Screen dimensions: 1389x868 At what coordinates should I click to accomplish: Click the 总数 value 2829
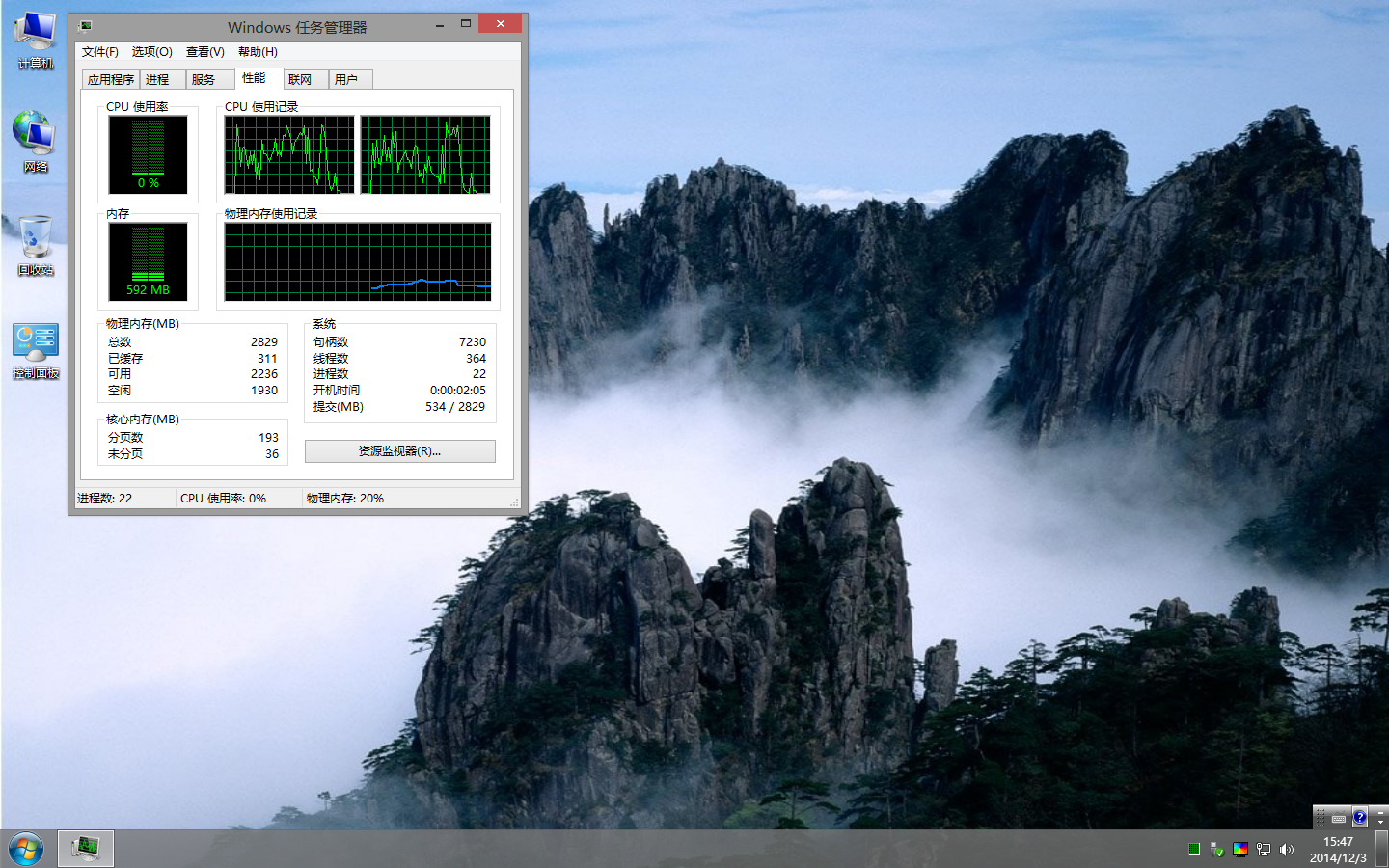point(264,342)
